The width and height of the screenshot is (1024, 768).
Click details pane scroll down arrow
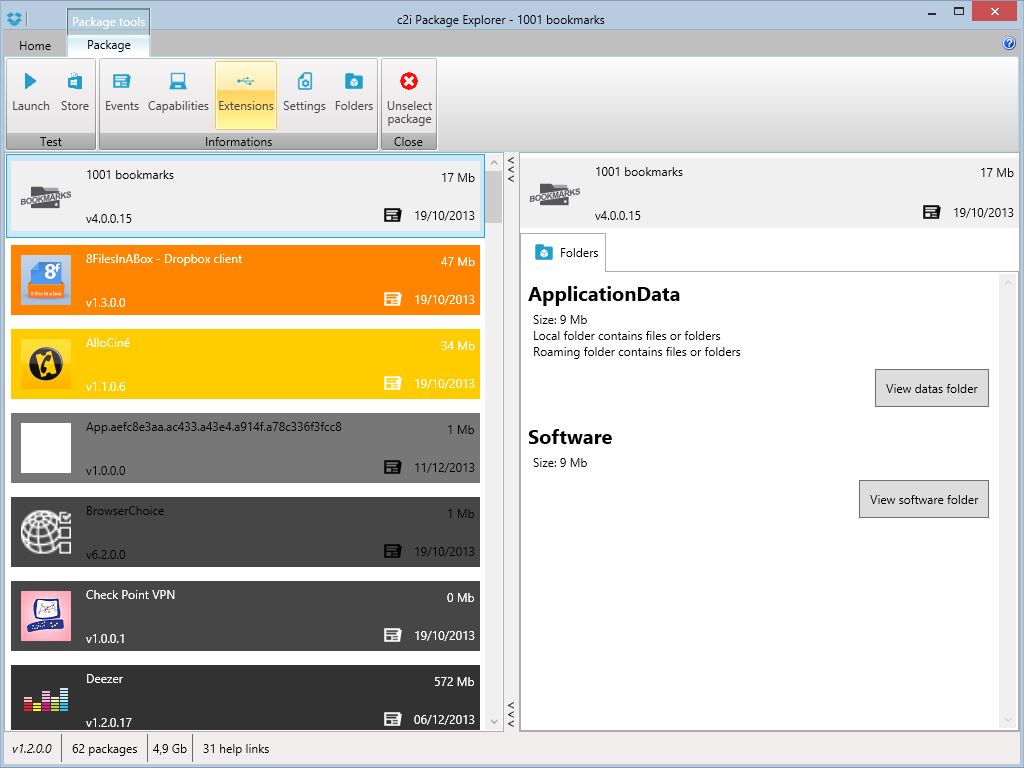coord(1008,721)
